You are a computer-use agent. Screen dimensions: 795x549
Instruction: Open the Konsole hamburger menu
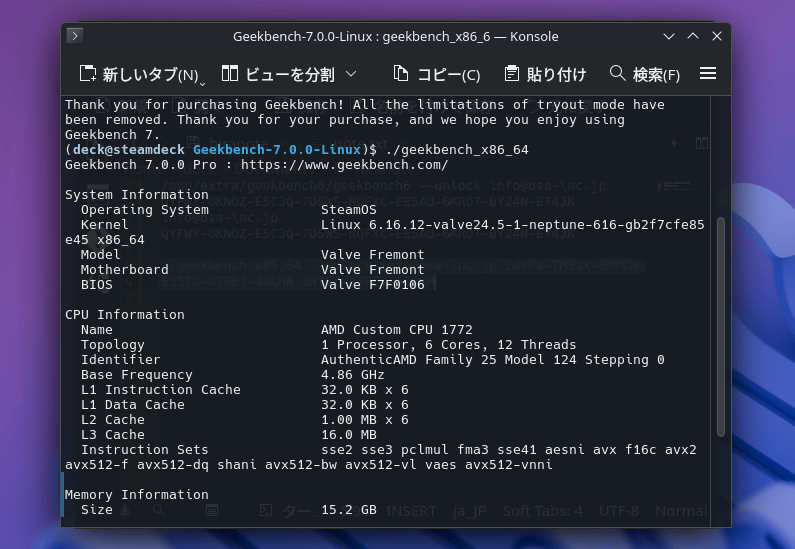(708, 74)
